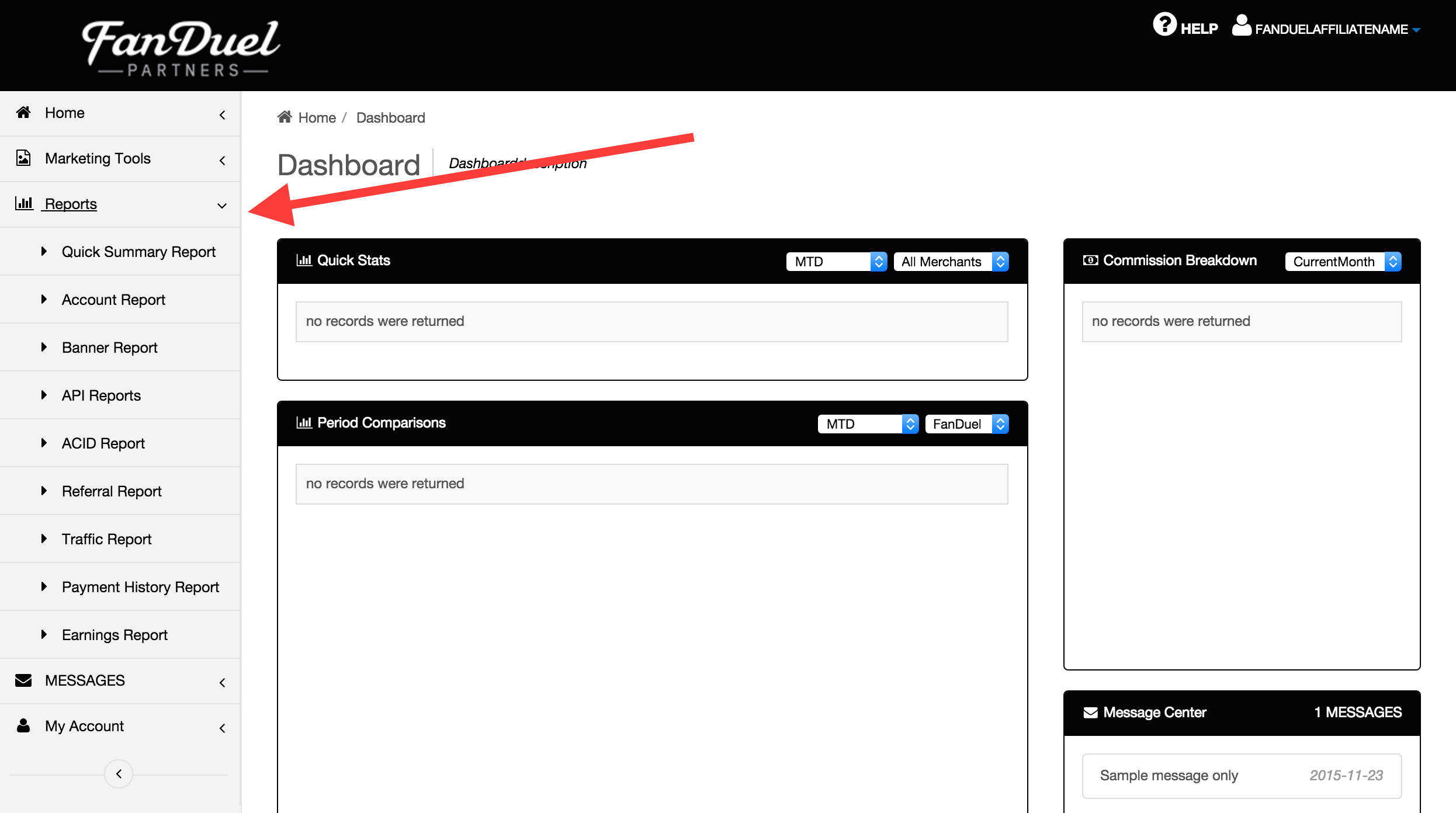Click the My Account person icon
Viewport: 1456px width, 813px height.
pos(23,726)
